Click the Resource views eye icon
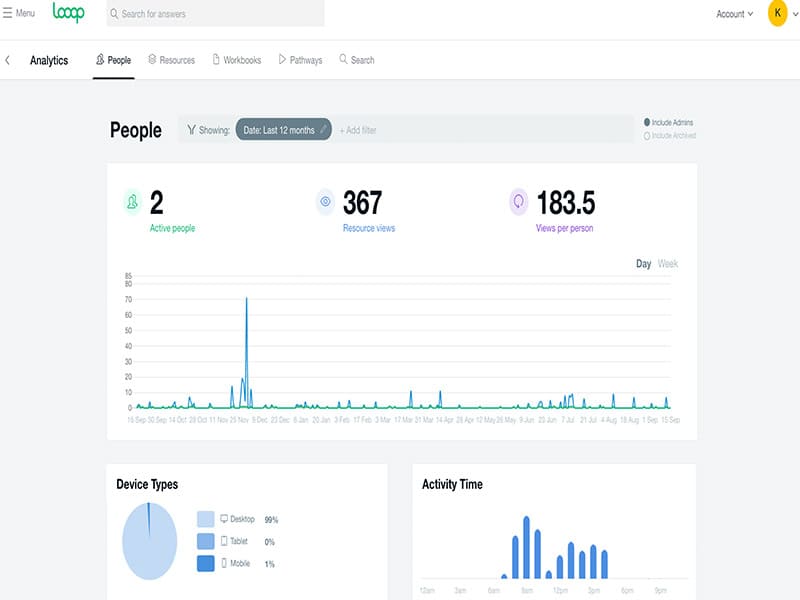 [x=325, y=203]
